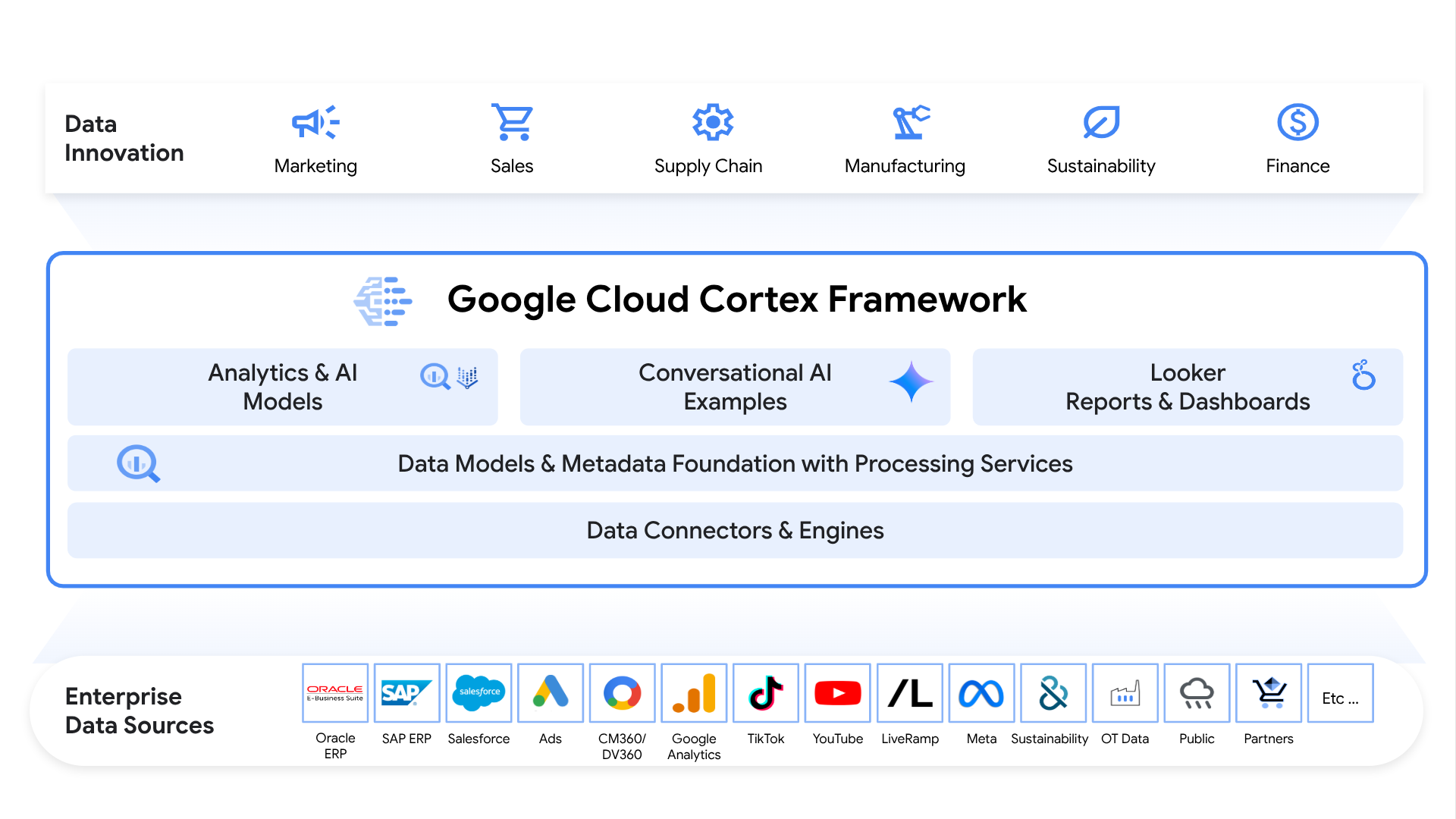Click the Data Connectors & Engines bar

tap(735, 530)
